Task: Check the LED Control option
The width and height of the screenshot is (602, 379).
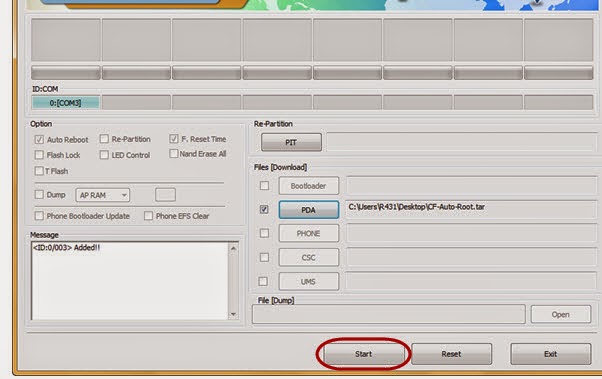Action: coord(104,155)
